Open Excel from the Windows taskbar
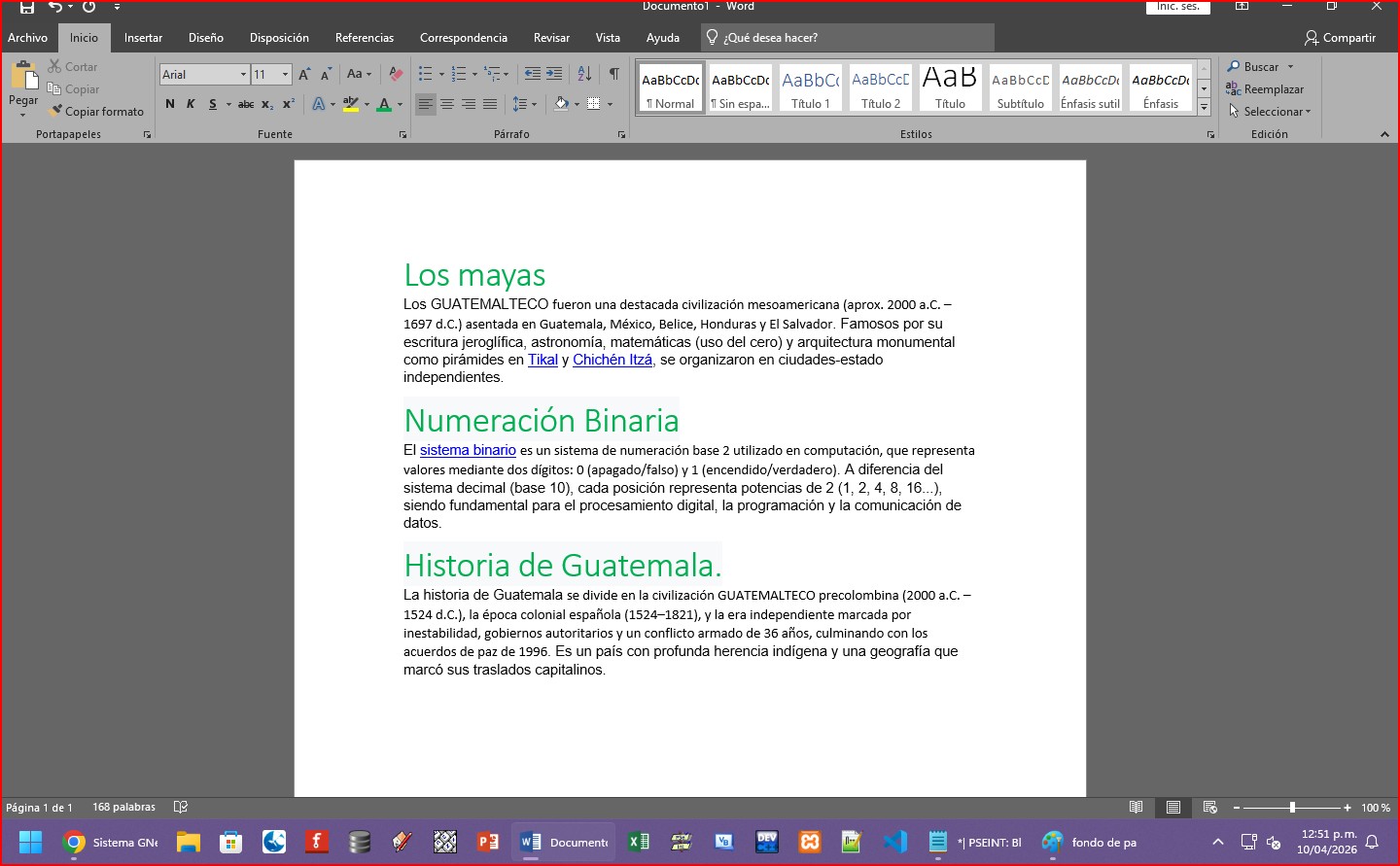This screenshot has height=866, width=1400. pyautogui.click(x=639, y=842)
